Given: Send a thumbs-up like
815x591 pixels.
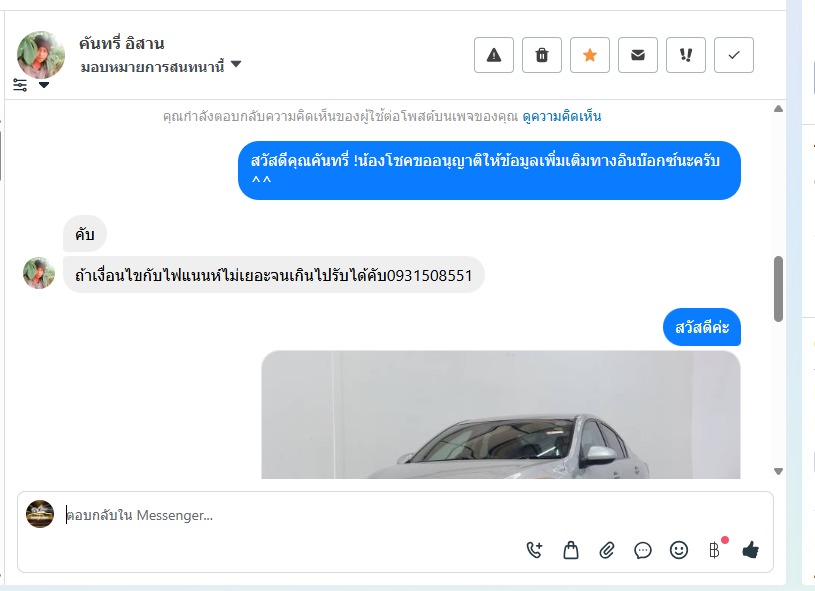Looking at the screenshot, I should click(x=751, y=549).
